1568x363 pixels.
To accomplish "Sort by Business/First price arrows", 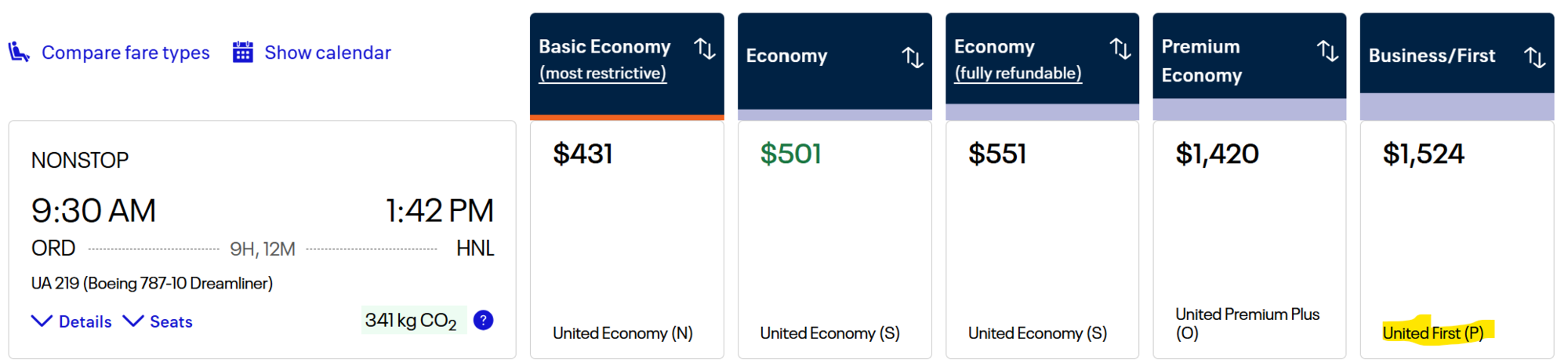I will tap(1534, 57).
